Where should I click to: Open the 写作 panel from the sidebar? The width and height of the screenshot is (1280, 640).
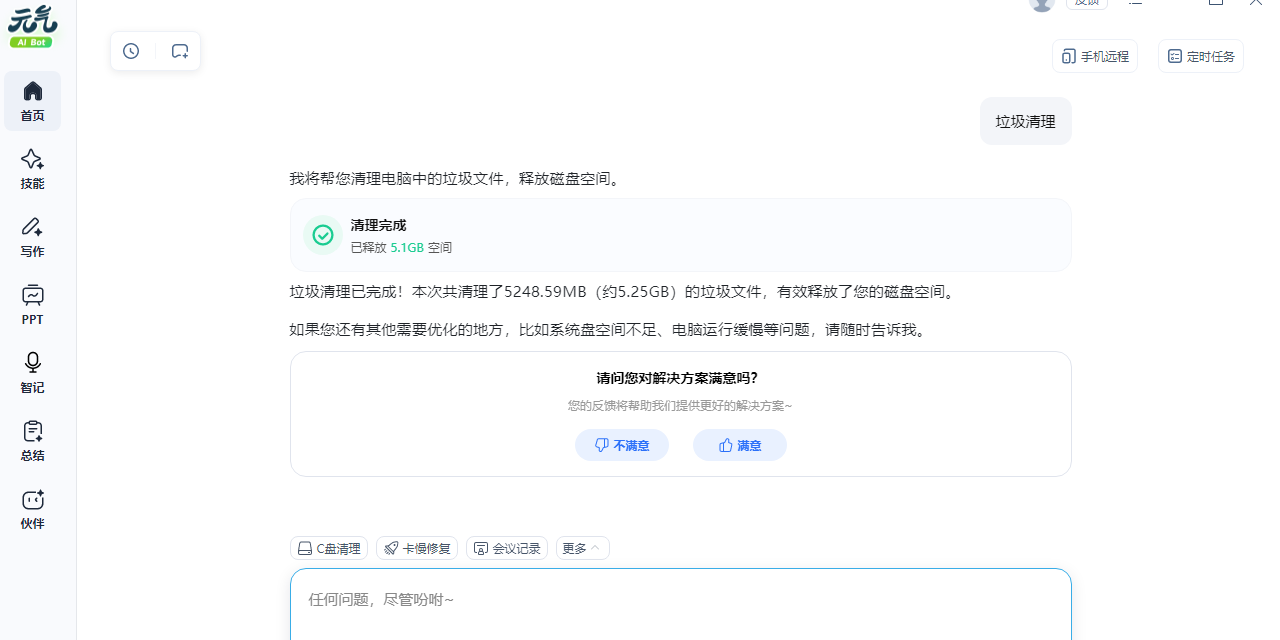point(32,236)
